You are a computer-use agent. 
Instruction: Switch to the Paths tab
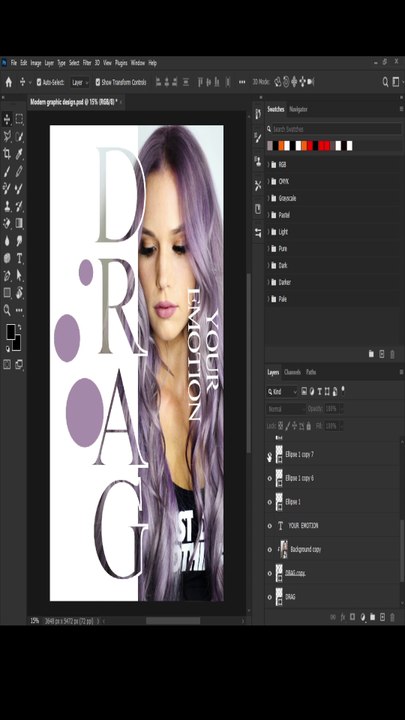(311, 372)
